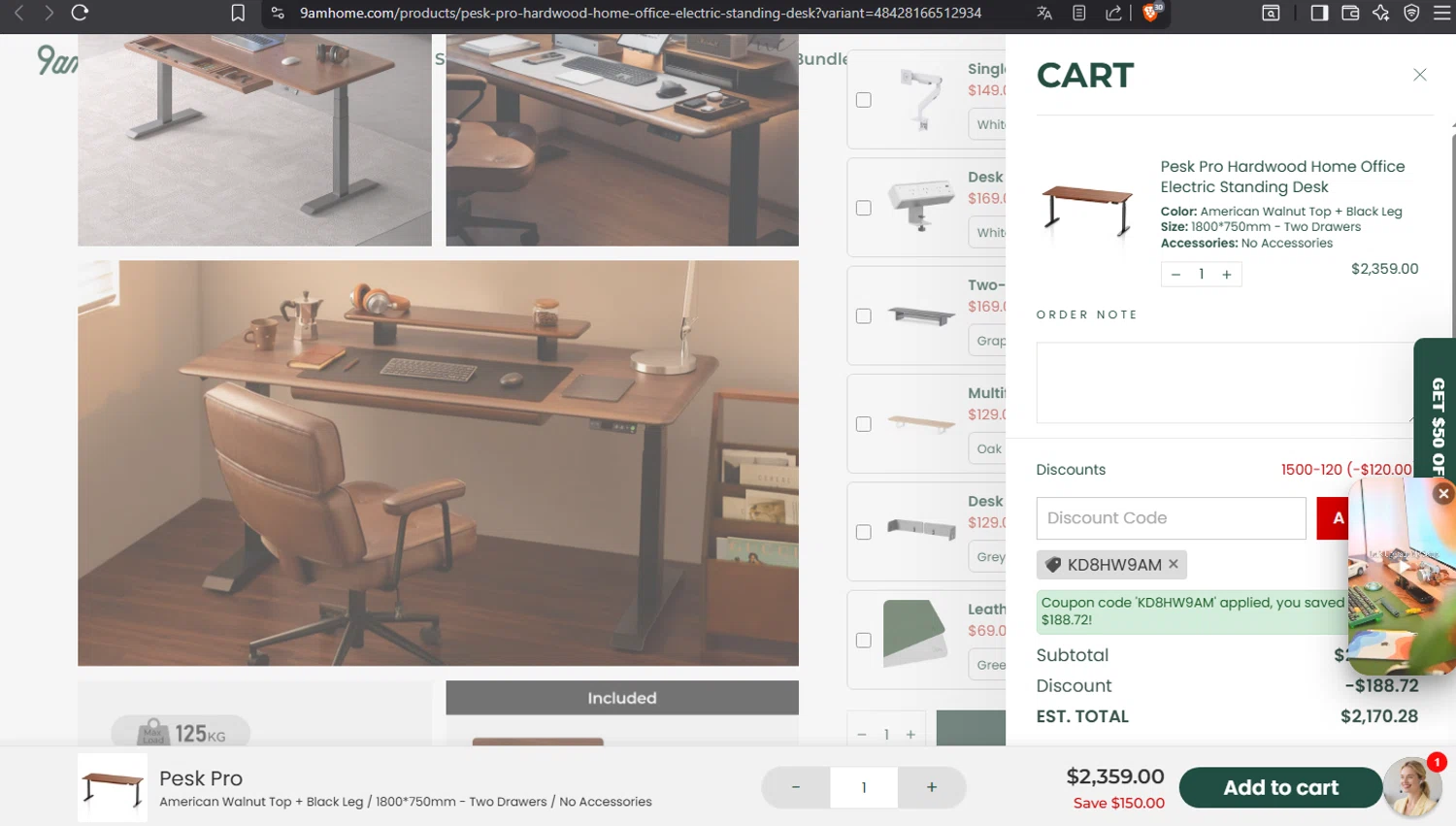Open site settings icon in address bar

(x=278, y=13)
